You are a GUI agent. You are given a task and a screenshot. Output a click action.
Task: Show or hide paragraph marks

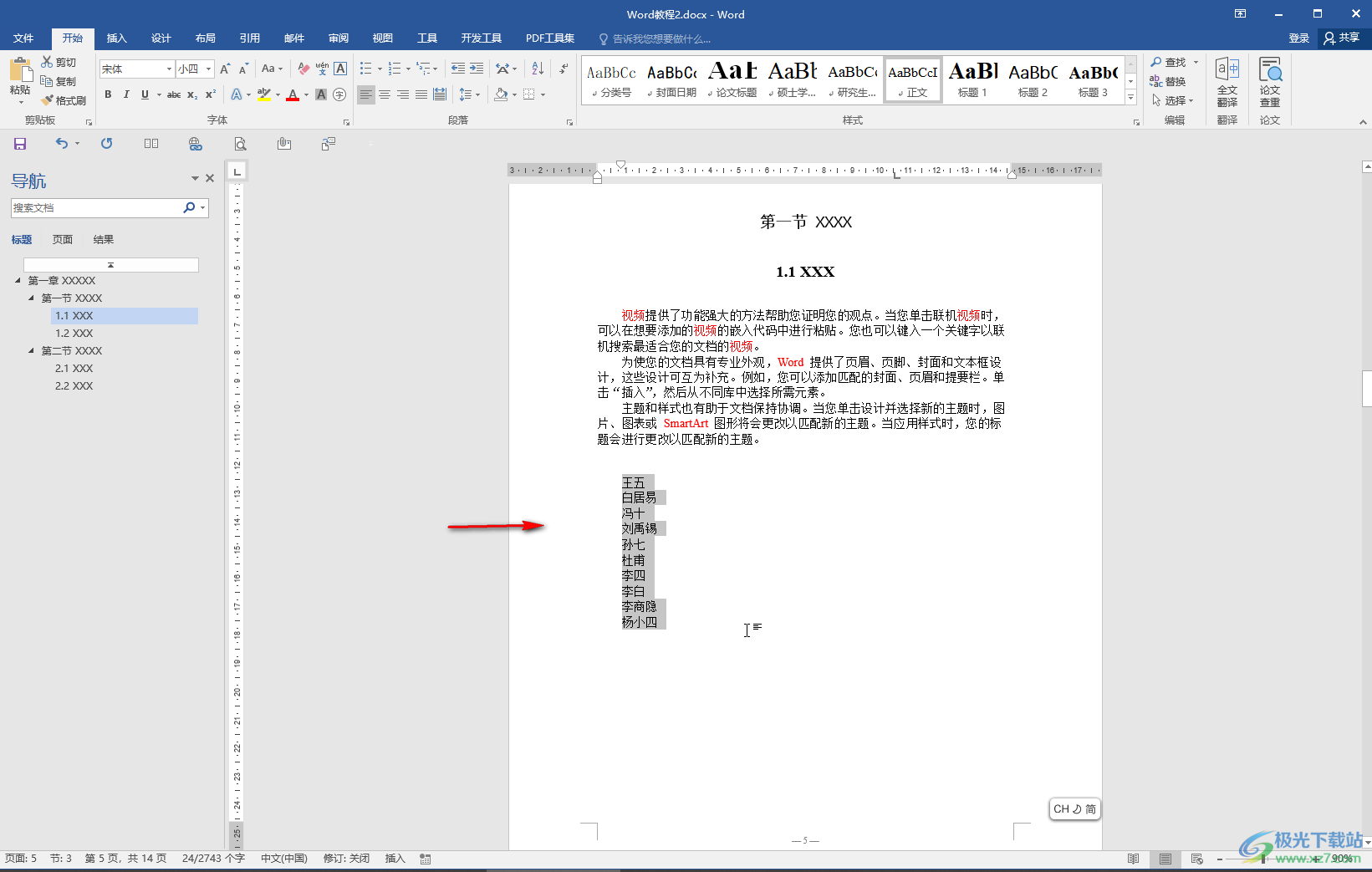click(564, 69)
